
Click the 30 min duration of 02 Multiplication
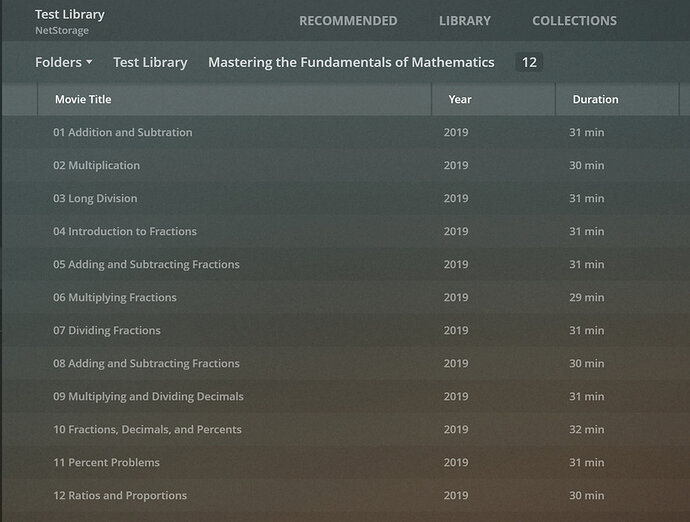tap(587, 165)
